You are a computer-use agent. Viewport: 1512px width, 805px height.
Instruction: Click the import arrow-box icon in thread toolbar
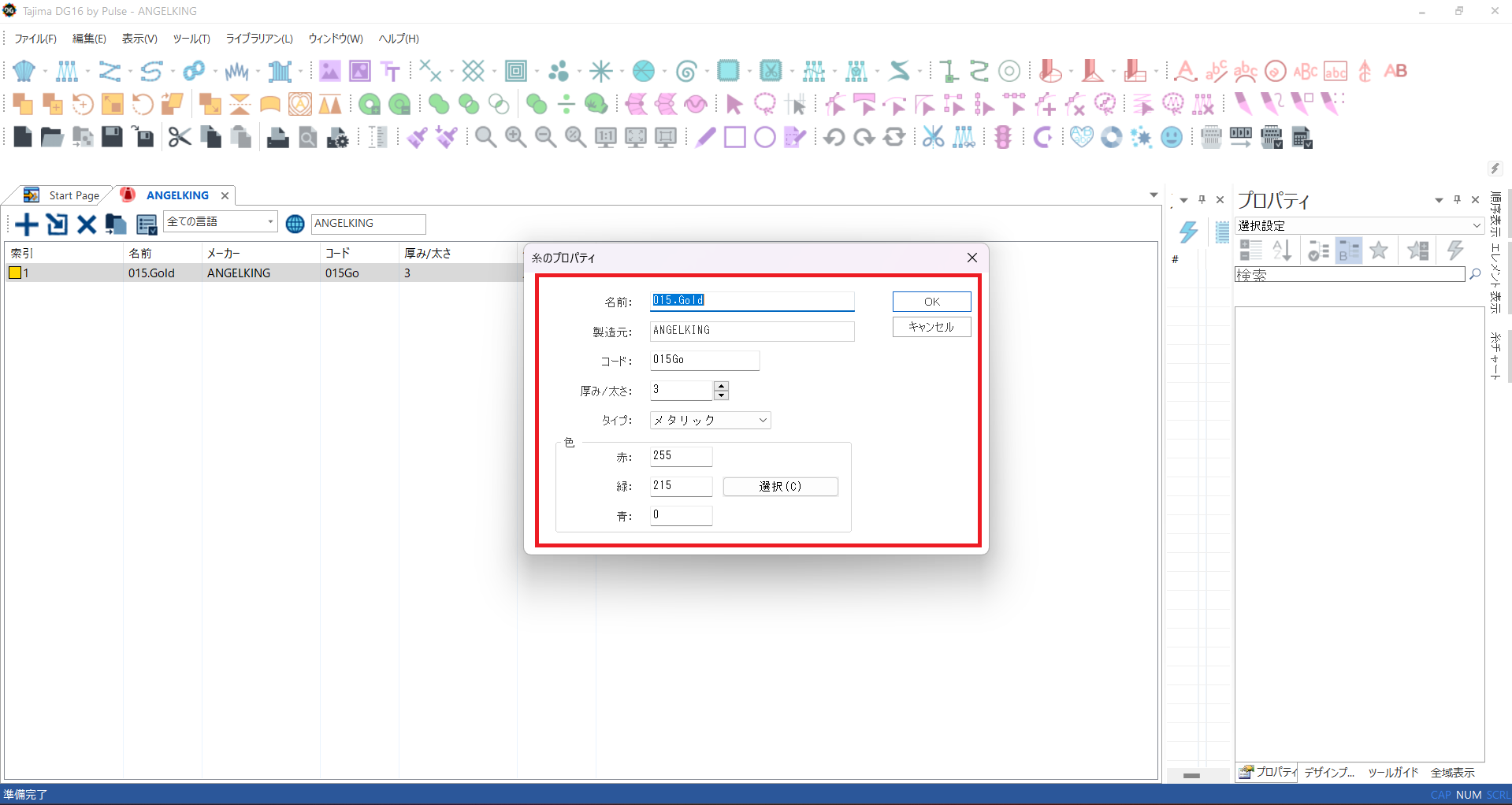coord(57,224)
